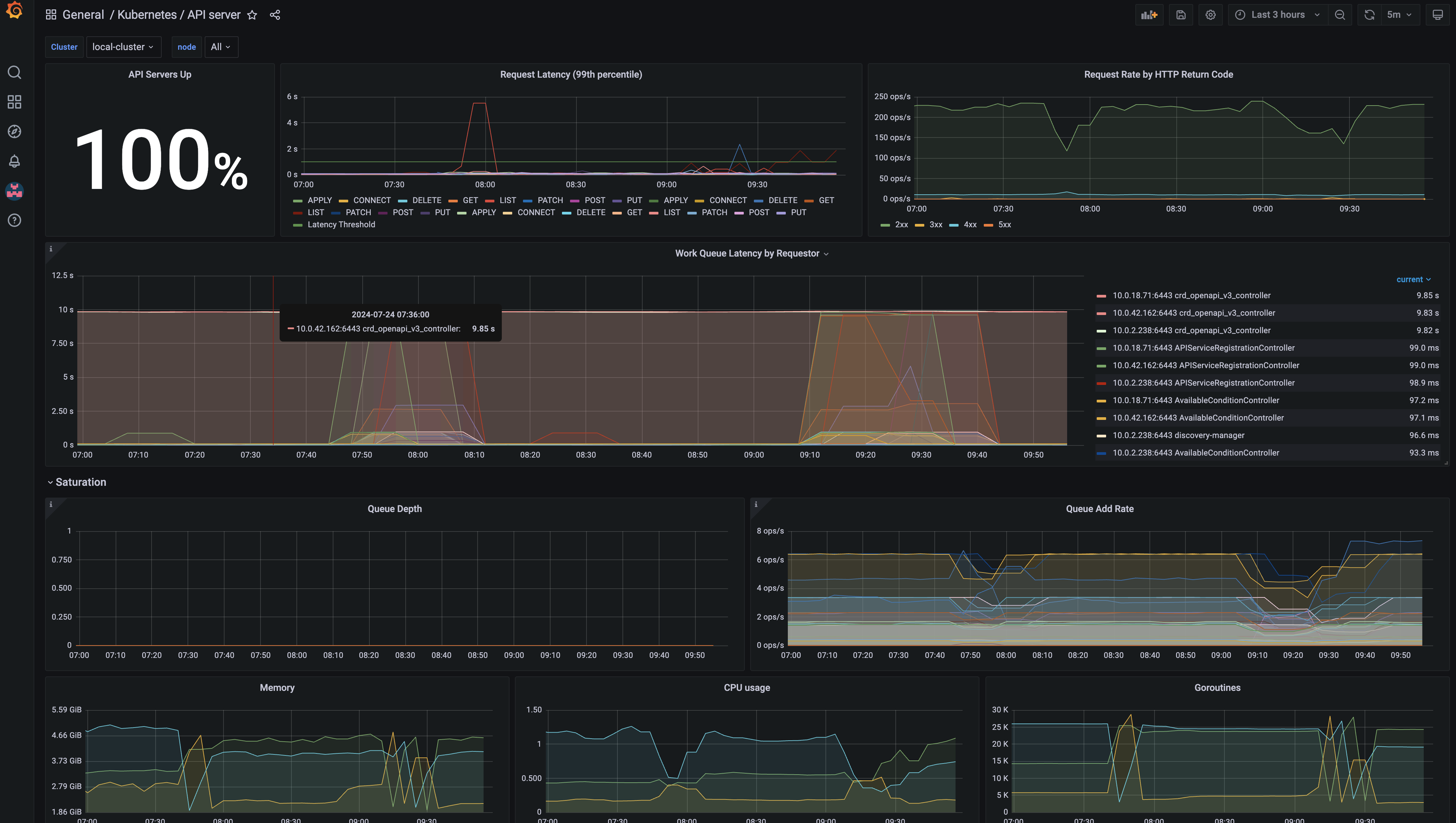Click the 5xx legend color swatch

click(988, 226)
